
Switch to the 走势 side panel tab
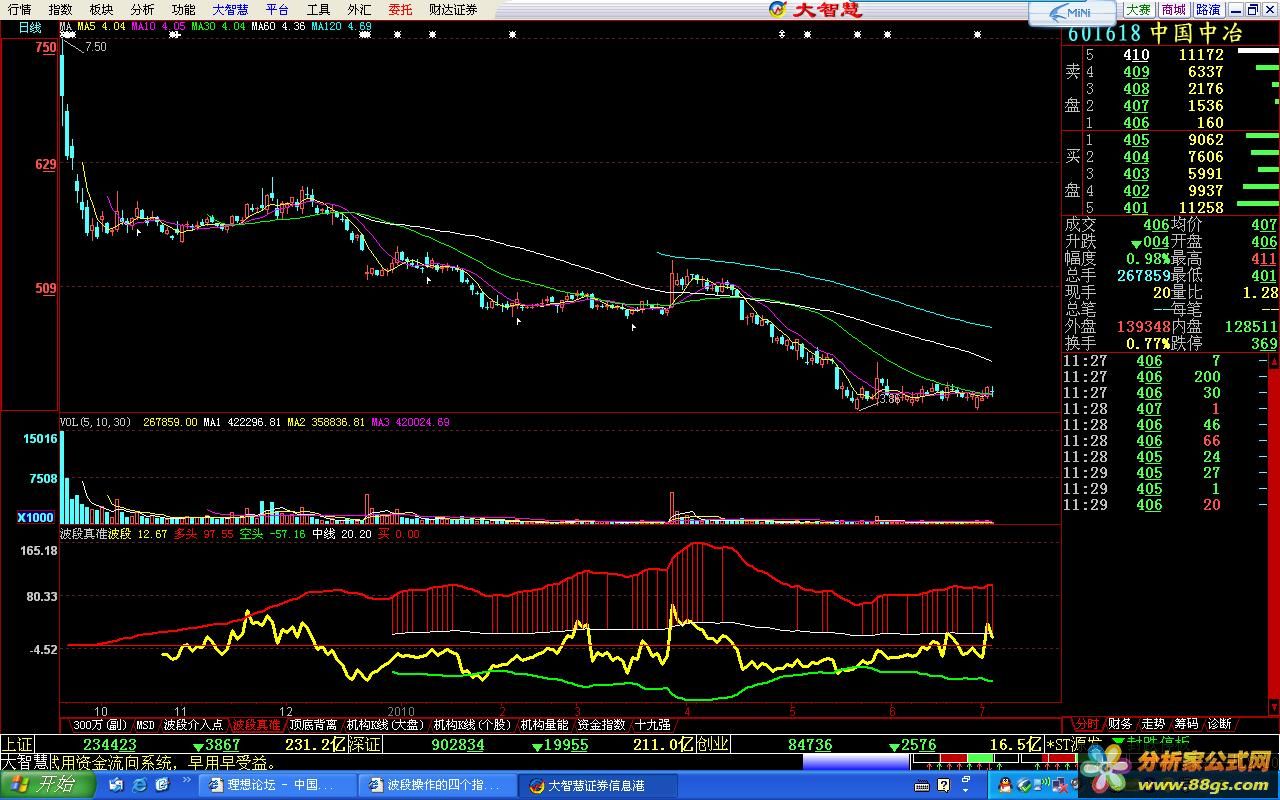pos(1153,723)
